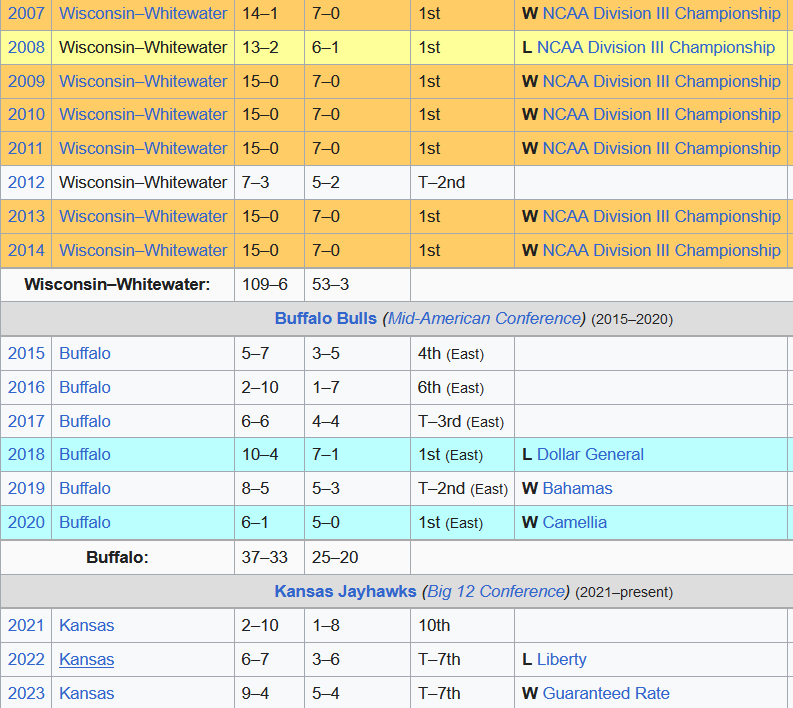Open the 2015 season year link

coord(26,353)
